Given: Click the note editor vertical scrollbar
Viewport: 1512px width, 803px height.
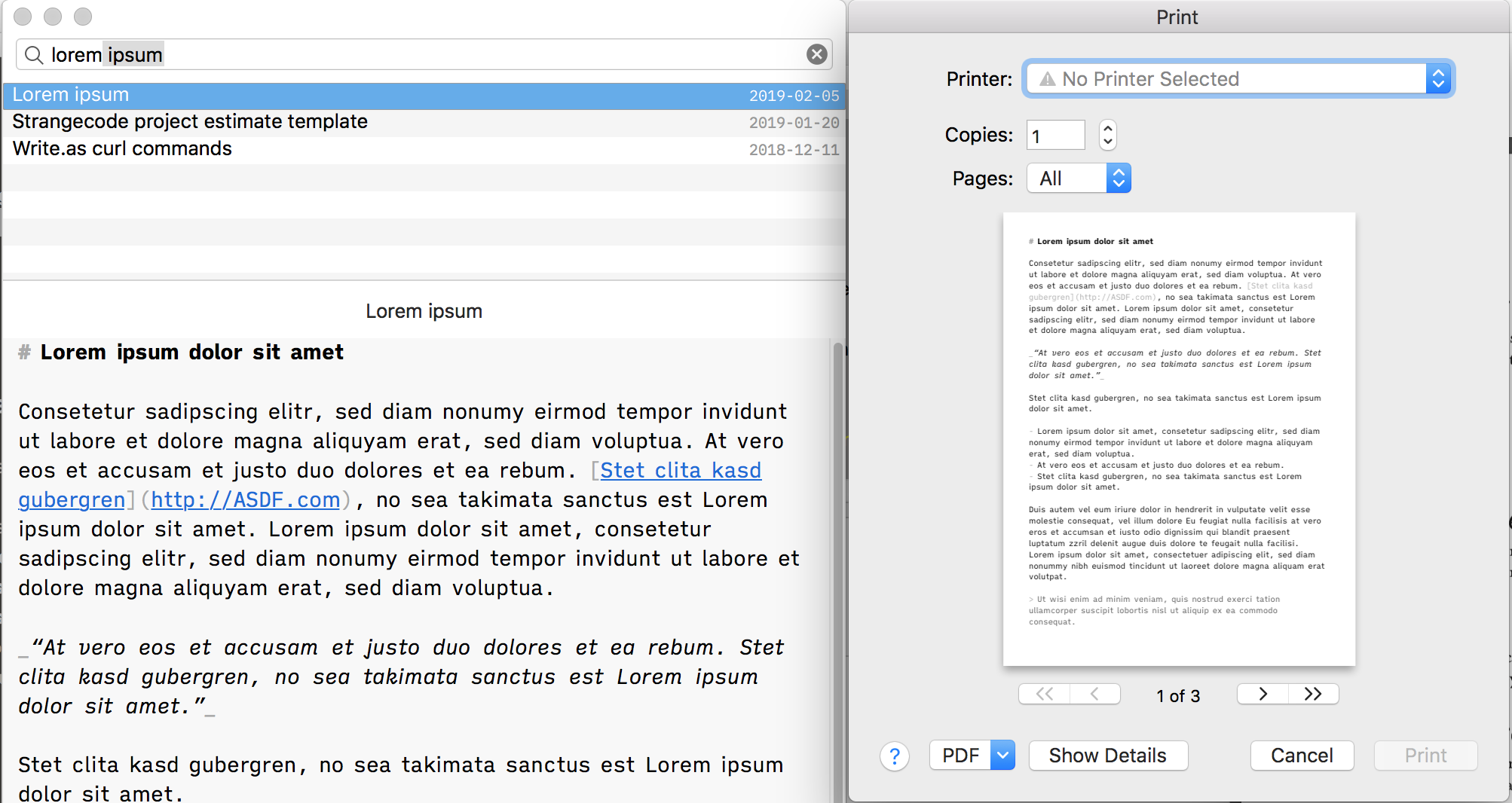Looking at the screenshot, I should pos(837,572).
